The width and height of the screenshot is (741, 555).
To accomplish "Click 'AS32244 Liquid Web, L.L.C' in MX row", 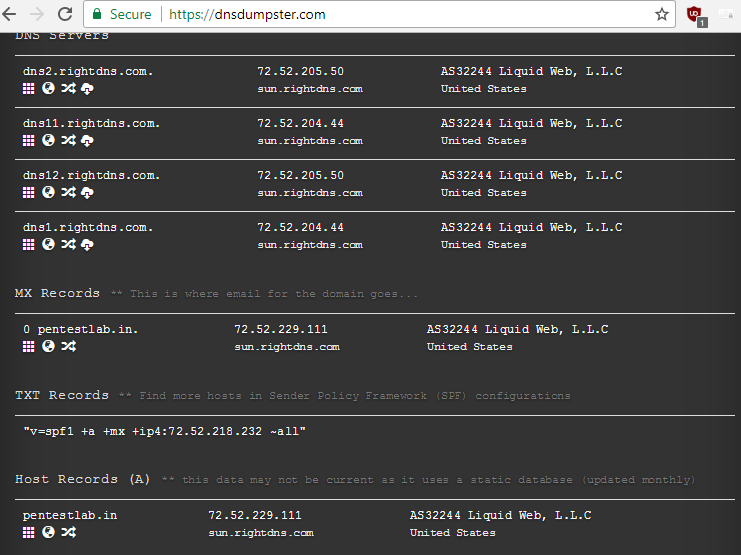I will (x=517, y=330).
